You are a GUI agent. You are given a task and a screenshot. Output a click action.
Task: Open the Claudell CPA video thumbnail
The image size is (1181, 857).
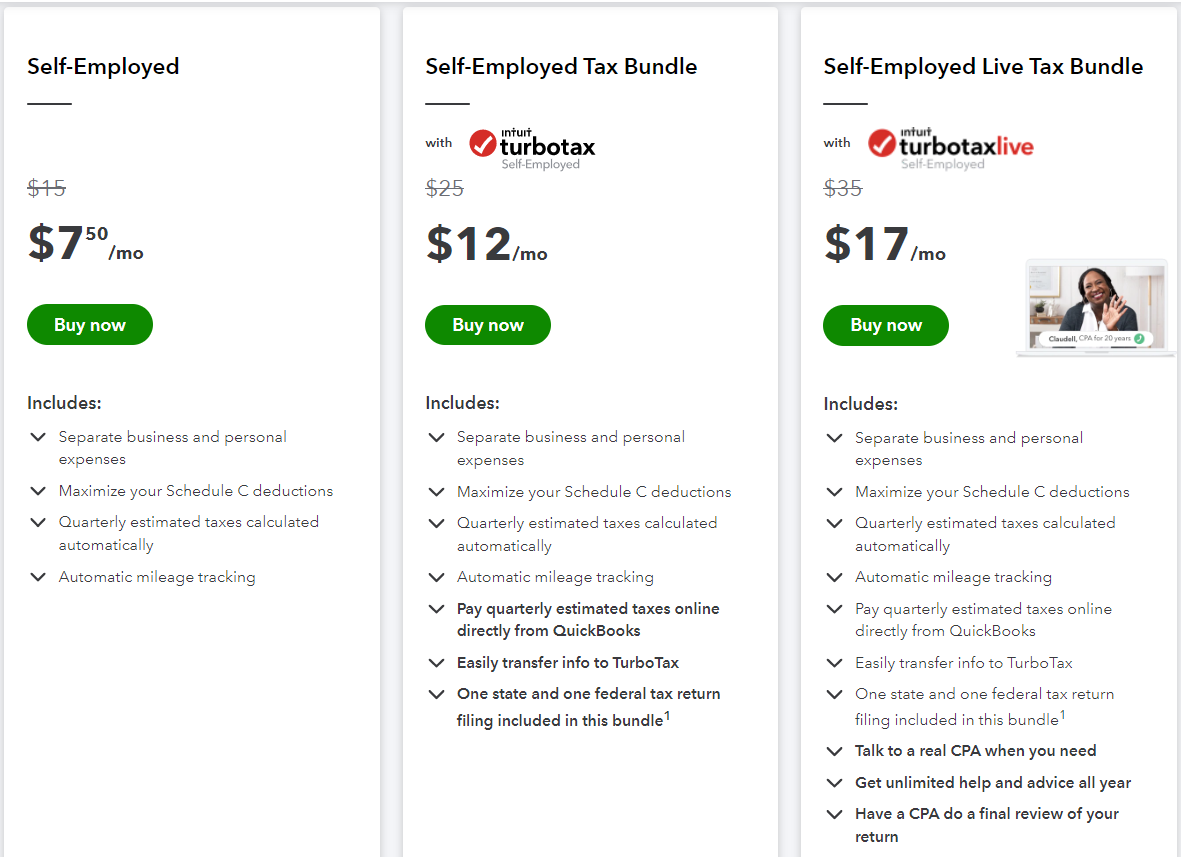click(1097, 307)
